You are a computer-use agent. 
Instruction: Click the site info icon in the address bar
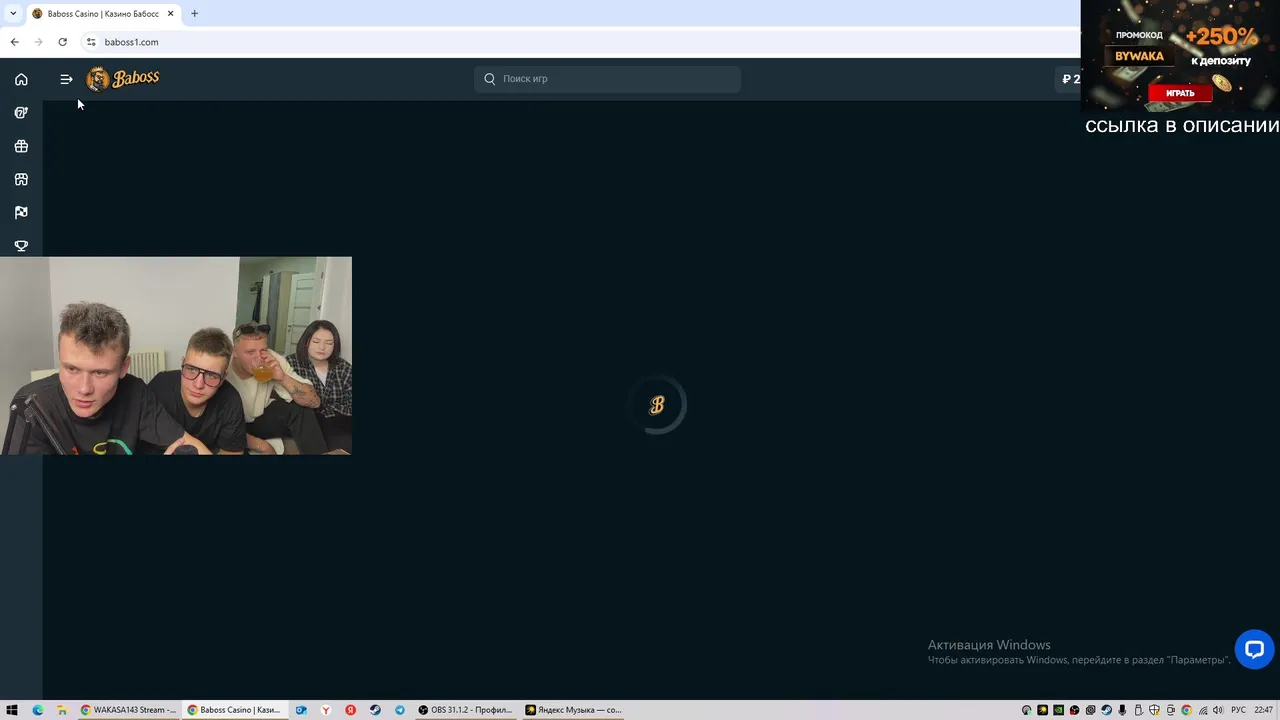(91, 42)
